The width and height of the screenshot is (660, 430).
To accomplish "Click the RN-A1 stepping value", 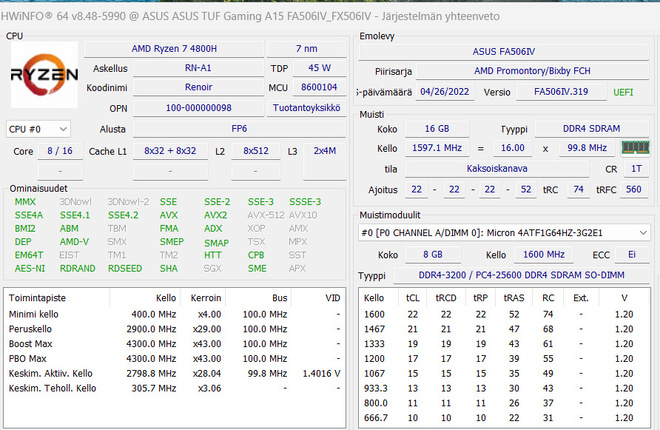I will pos(198,68).
